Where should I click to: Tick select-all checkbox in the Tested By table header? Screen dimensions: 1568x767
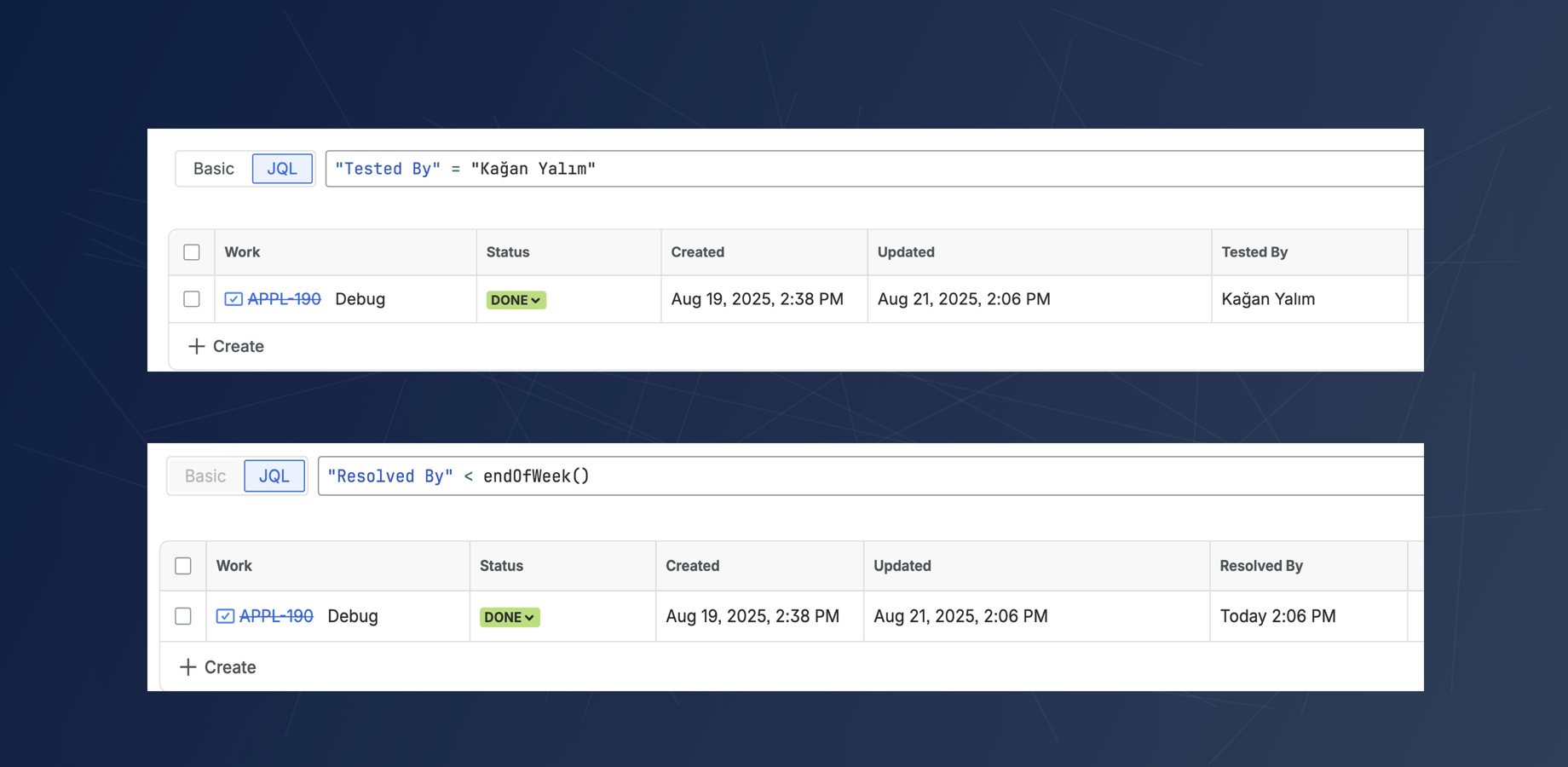(192, 252)
